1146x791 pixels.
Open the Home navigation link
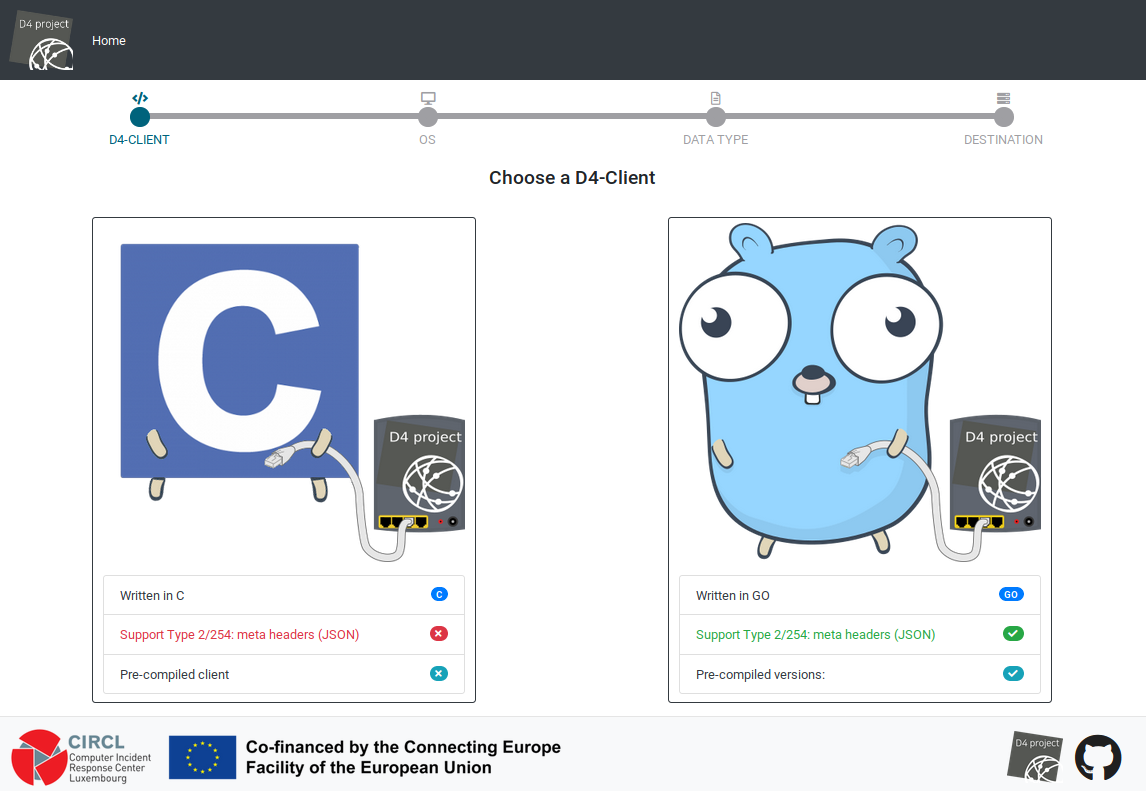[x=109, y=41]
